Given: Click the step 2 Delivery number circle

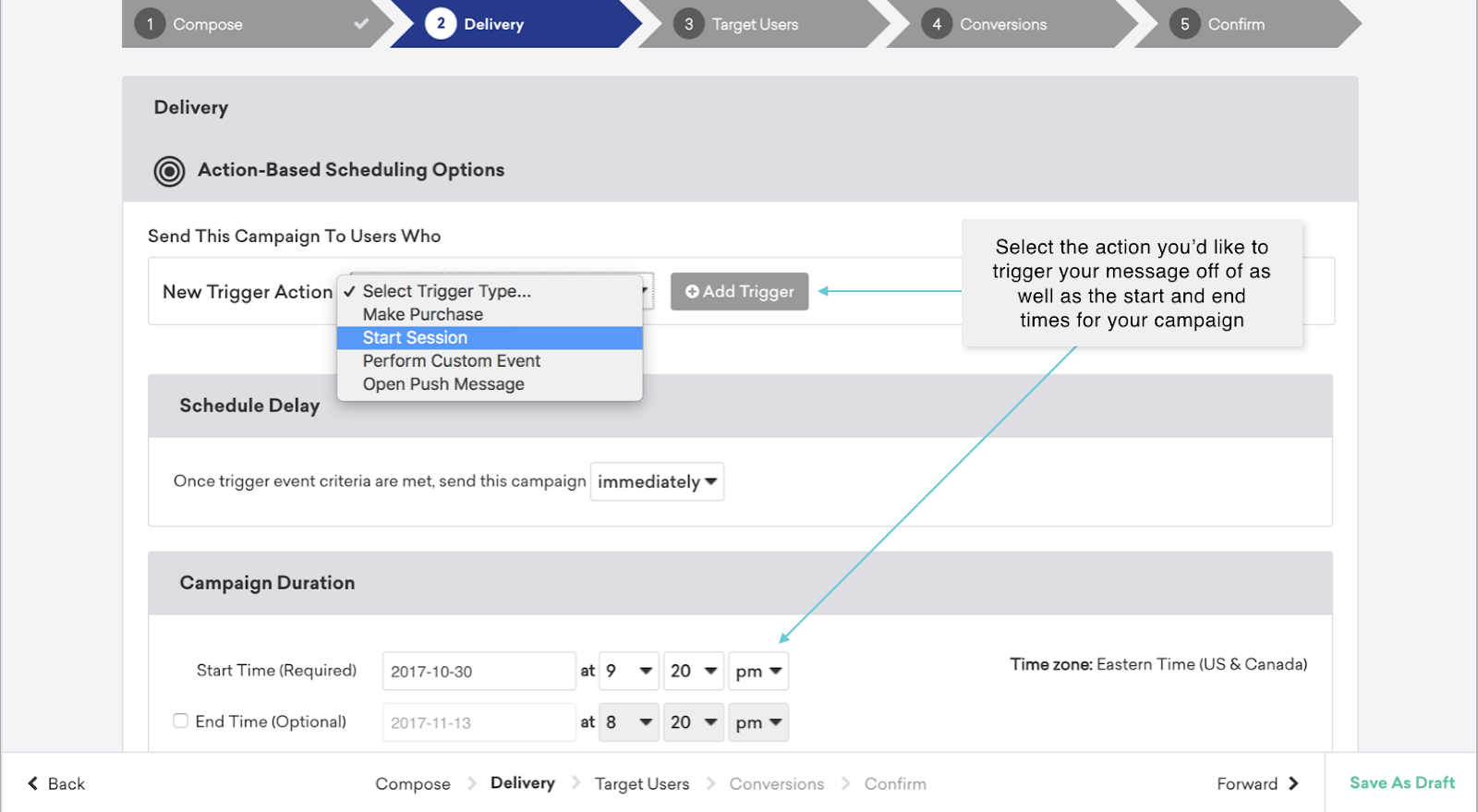Looking at the screenshot, I should (441, 24).
